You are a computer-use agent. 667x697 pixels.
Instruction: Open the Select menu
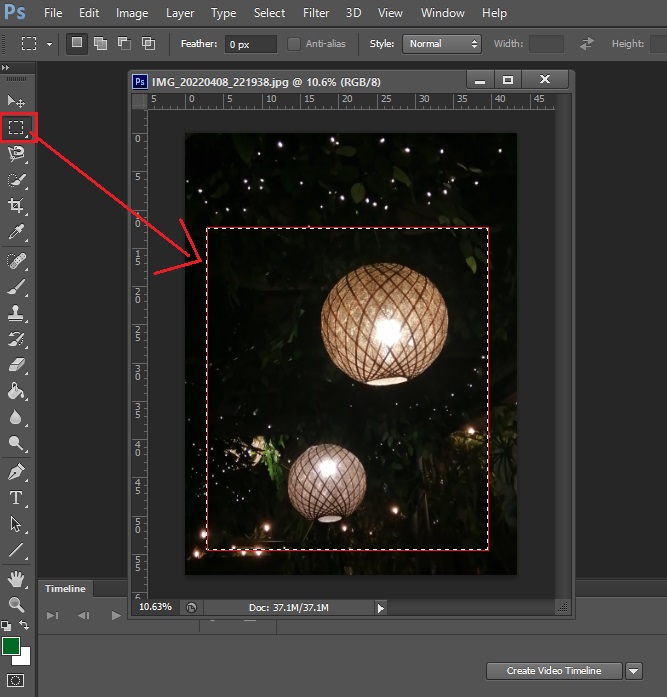[269, 13]
